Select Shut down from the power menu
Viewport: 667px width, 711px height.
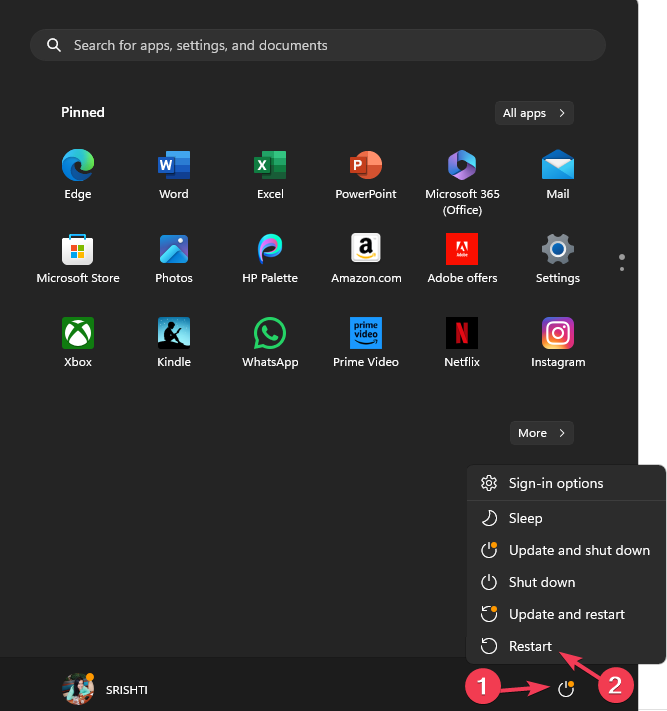(x=566, y=582)
